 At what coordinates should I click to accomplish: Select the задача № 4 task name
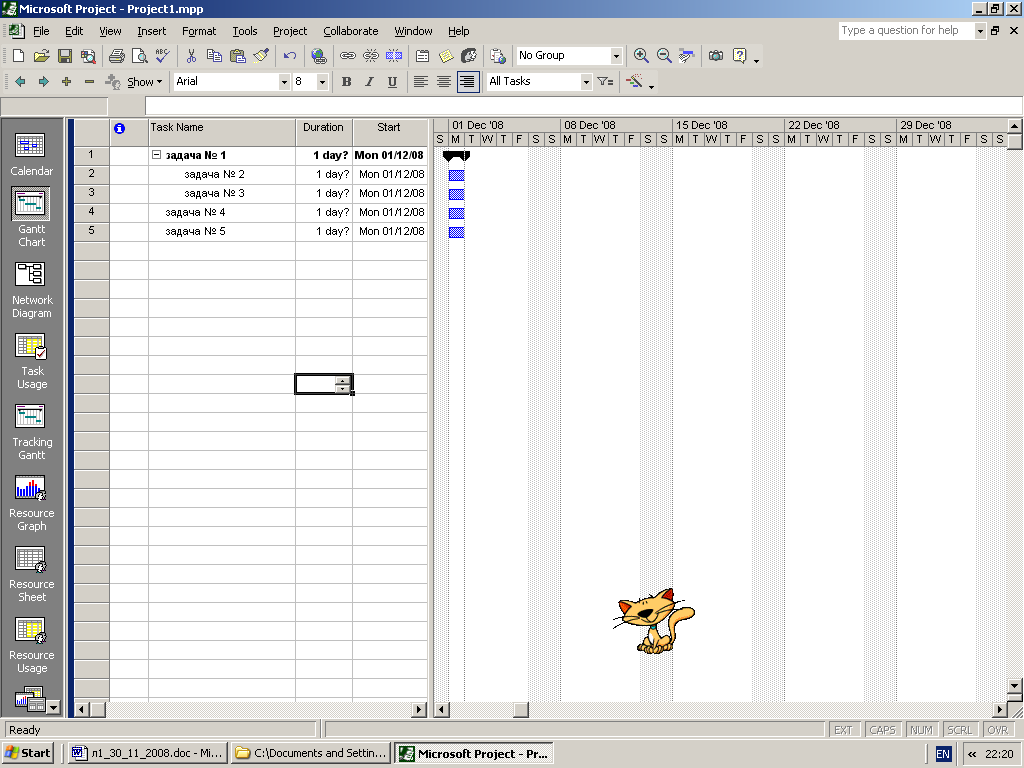click(x=195, y=212)
